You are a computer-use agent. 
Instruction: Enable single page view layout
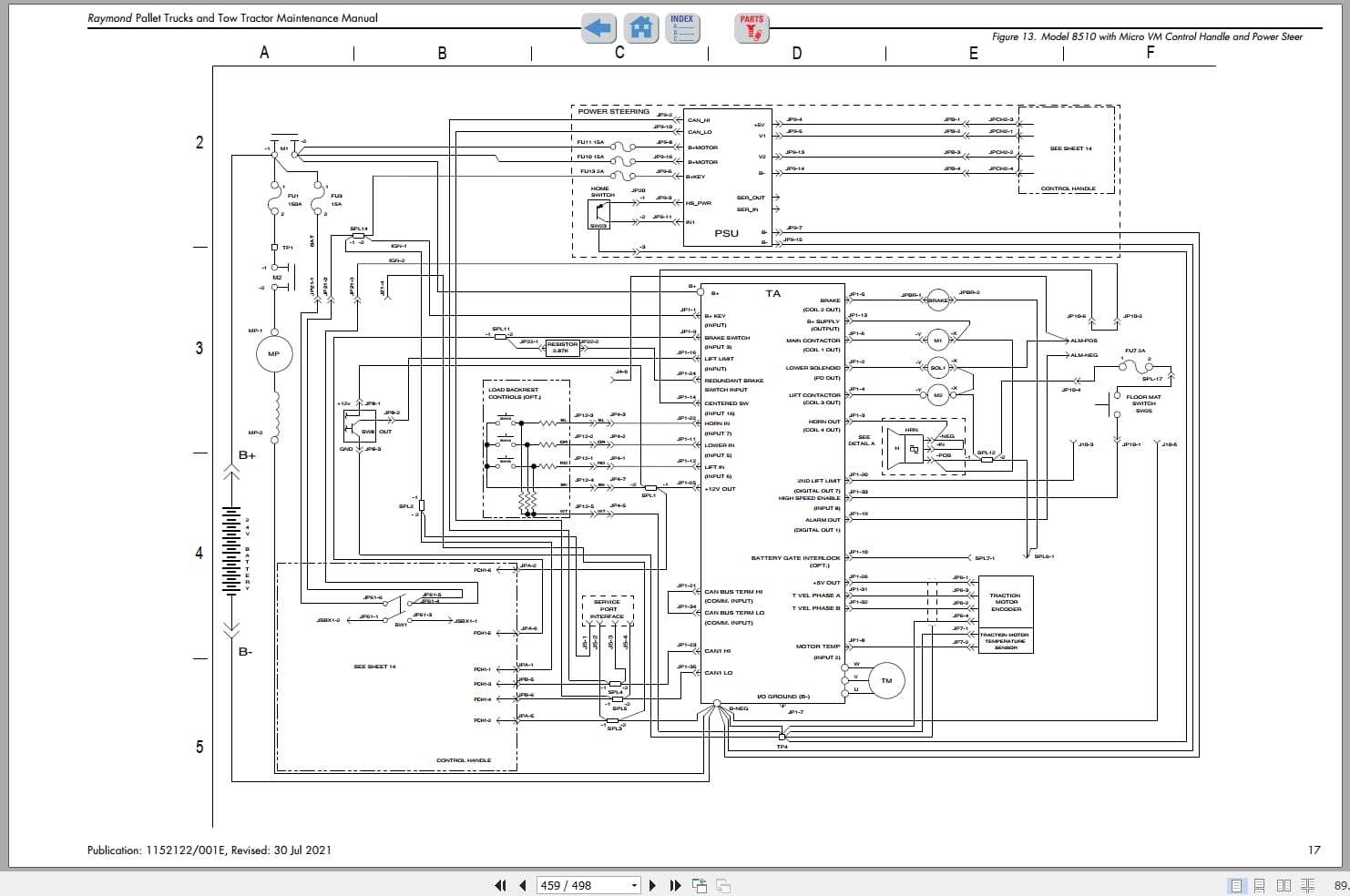click(x=1236, y=885)
